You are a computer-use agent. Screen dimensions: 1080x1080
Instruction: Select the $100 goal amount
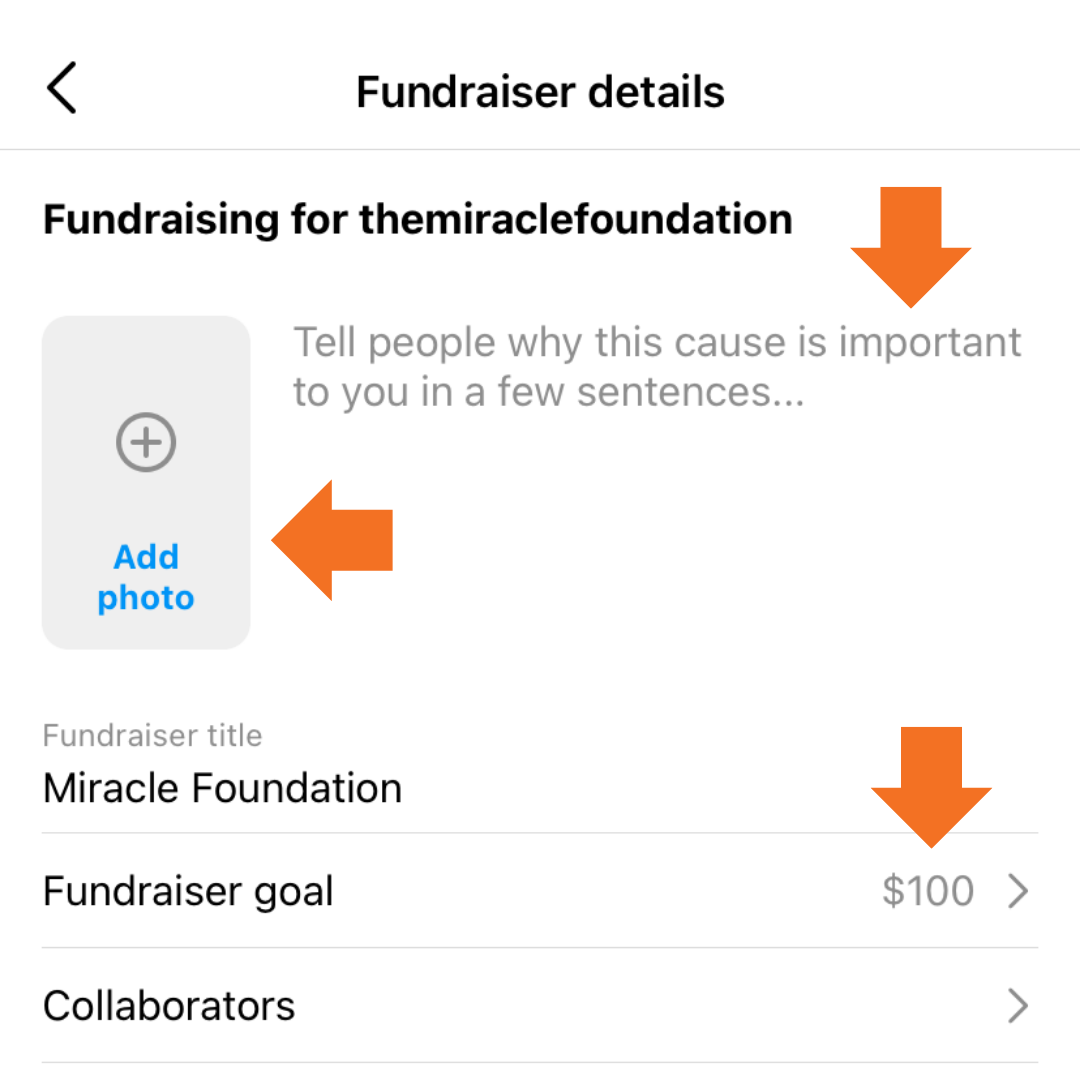[x=927, y=891]
